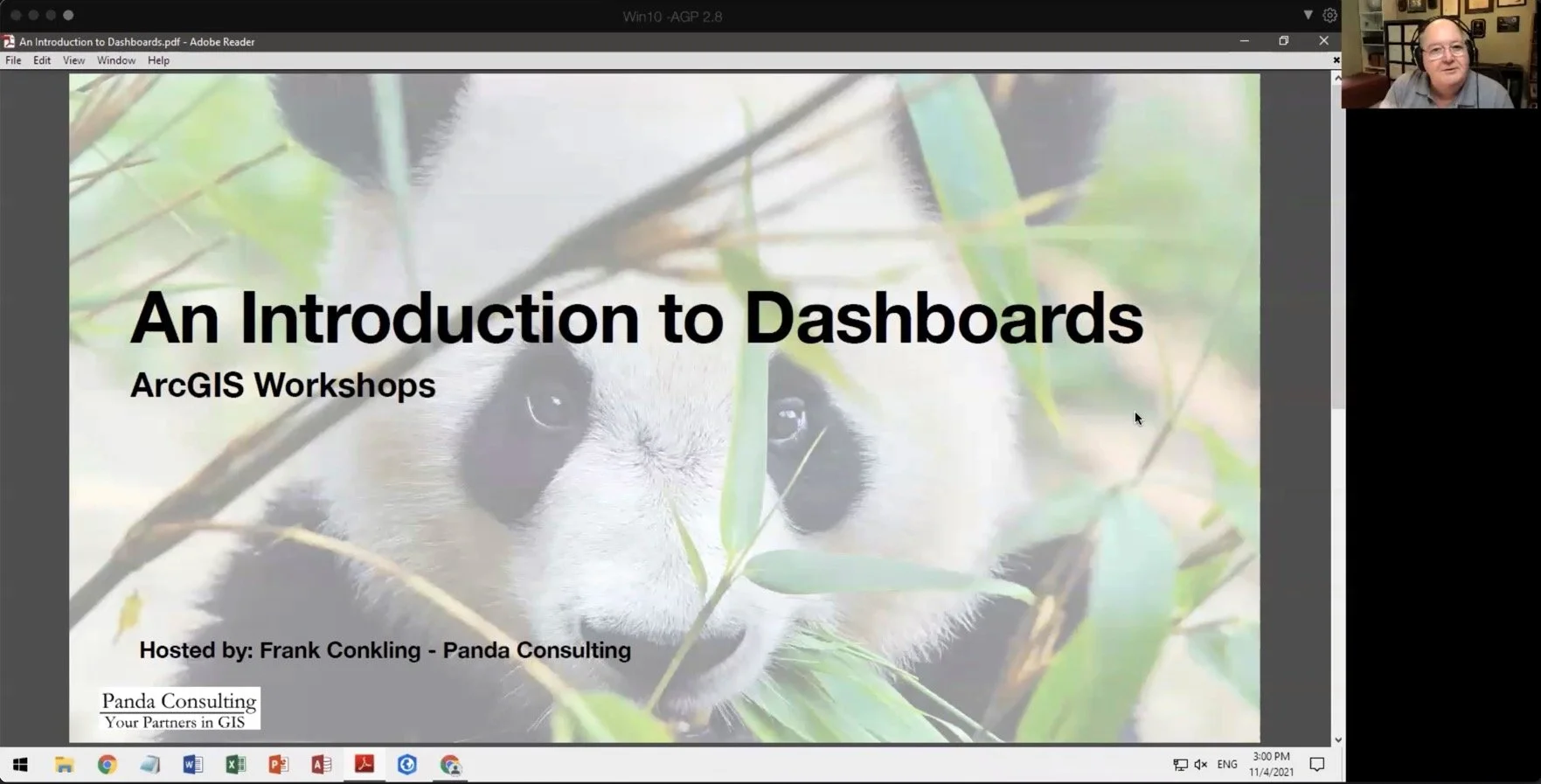Open the File menu
The width and height of the screenshot is (1541, 784).
[13, 60]
